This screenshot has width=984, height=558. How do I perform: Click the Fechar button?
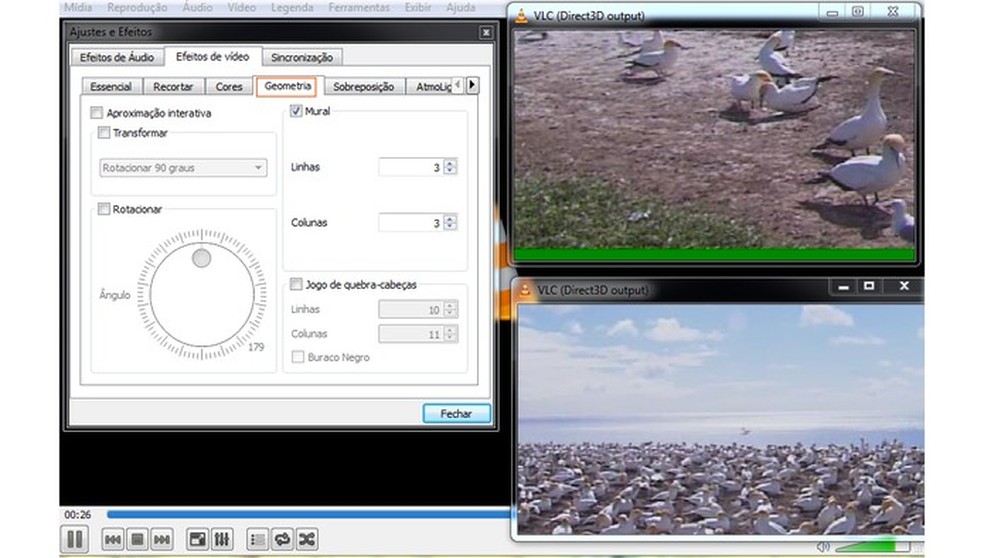pyautogui.click(x=456, y=413)
